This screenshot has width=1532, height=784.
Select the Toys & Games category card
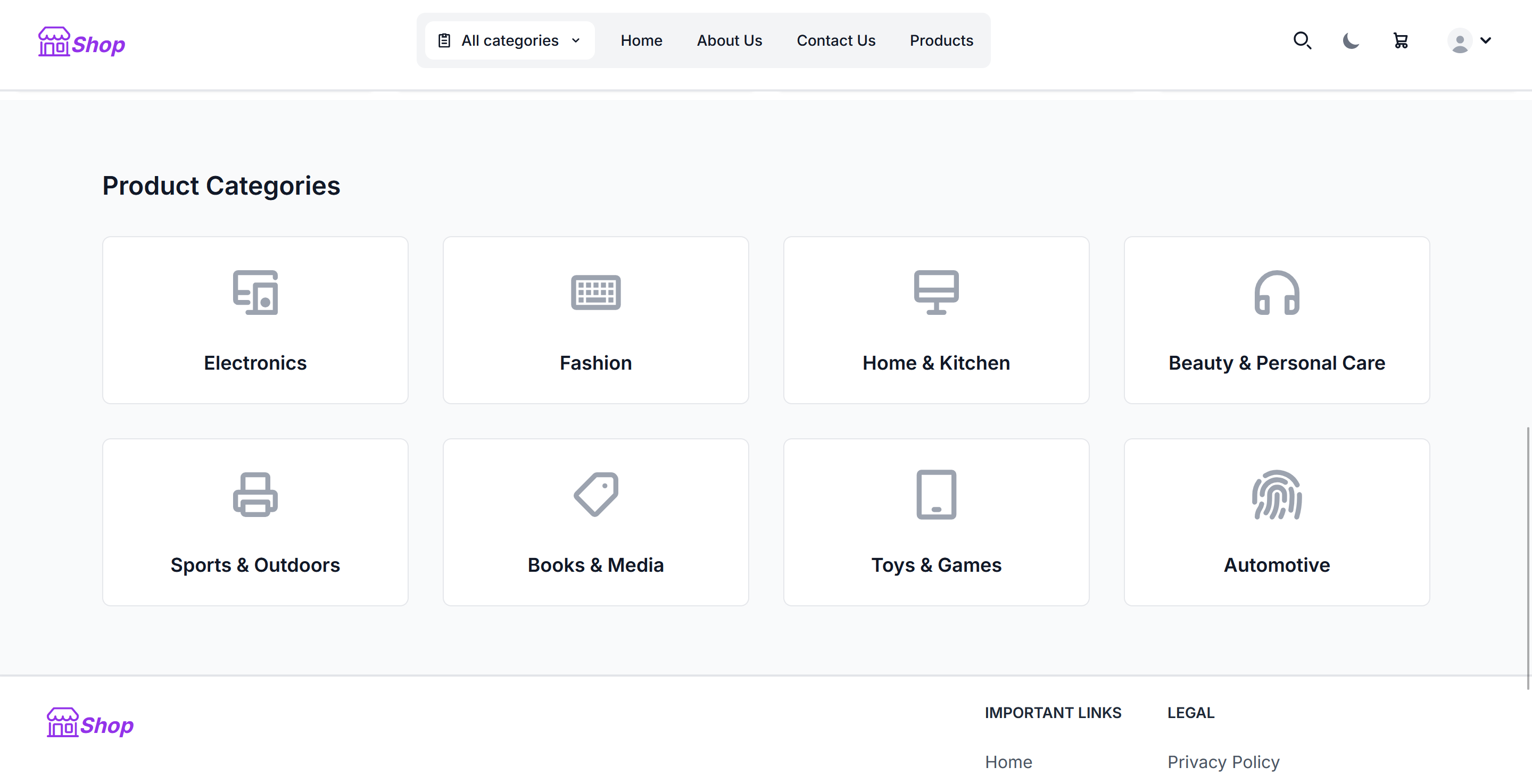click(935, 522)
